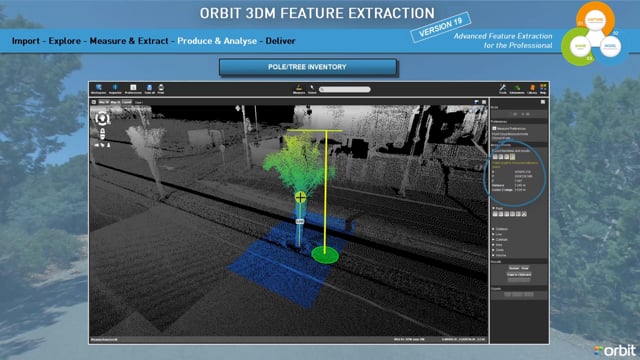
Task: Click the last icon in the Point row
Action: [524, 214]
